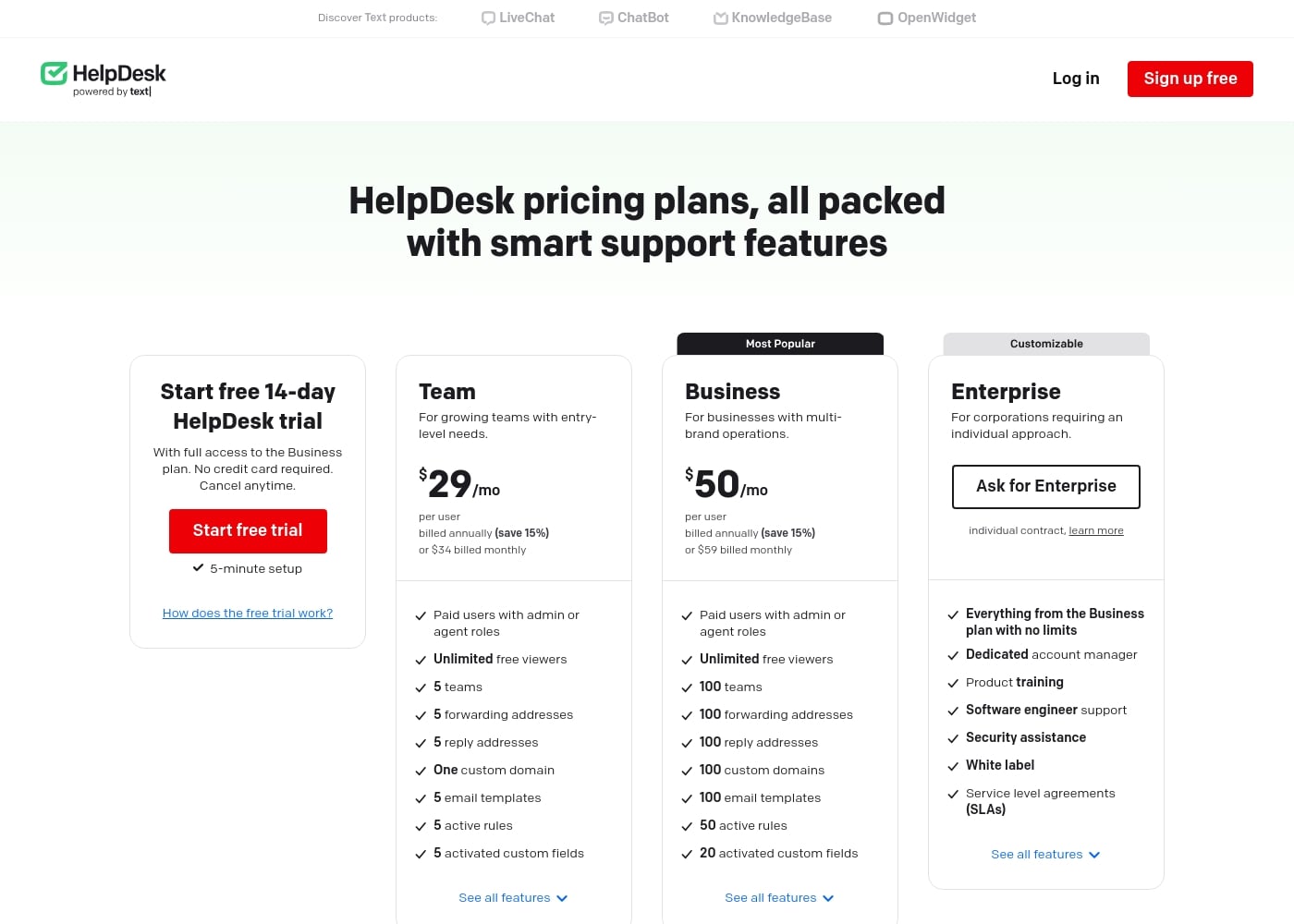Screen dimensions: 1294x924
Task: Click the check icon next to White label
Action: pyautogui.click(x=953, y=766)
